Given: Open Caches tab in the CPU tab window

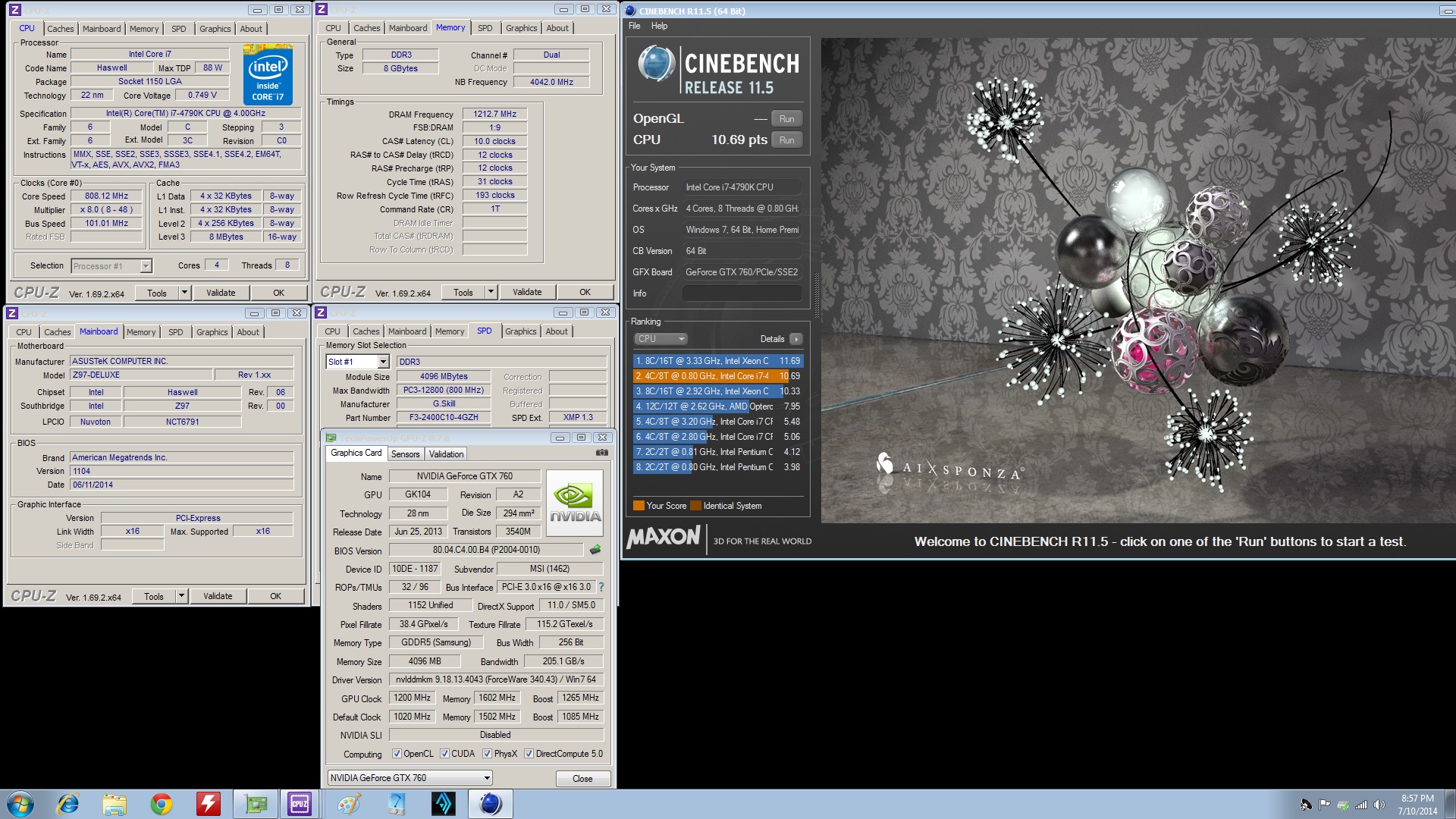Looking at the screenshot, I should pos(61,29).
